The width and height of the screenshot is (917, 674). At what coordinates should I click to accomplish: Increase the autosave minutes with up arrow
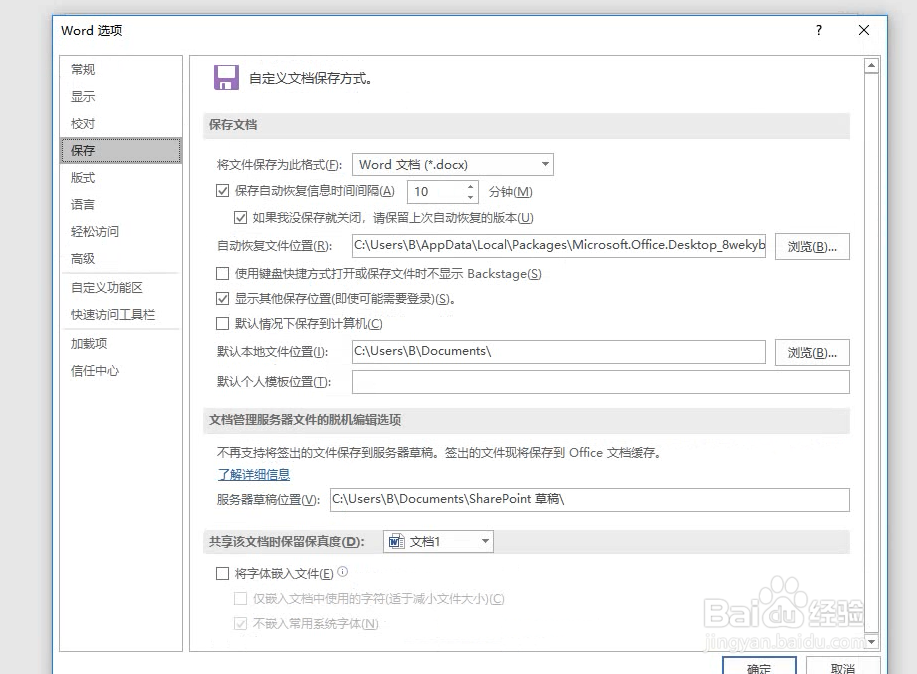click(x=470, y=187)
